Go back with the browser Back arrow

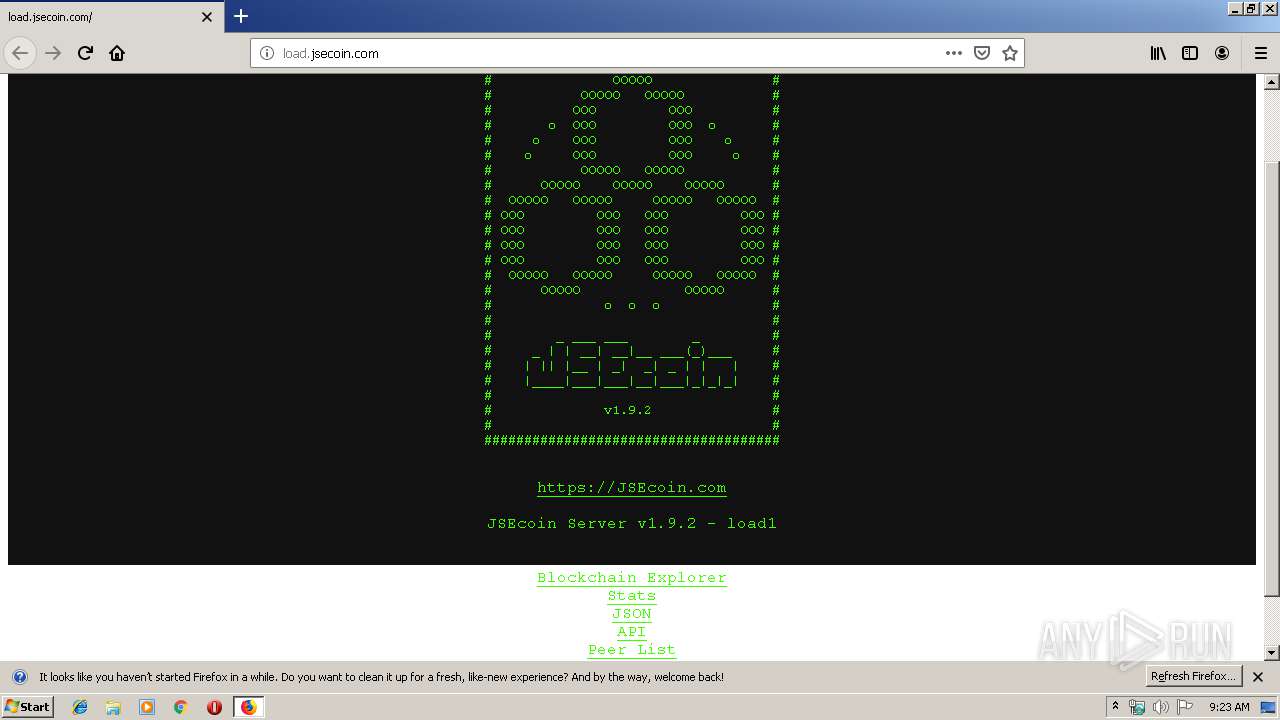pos(20,53)
